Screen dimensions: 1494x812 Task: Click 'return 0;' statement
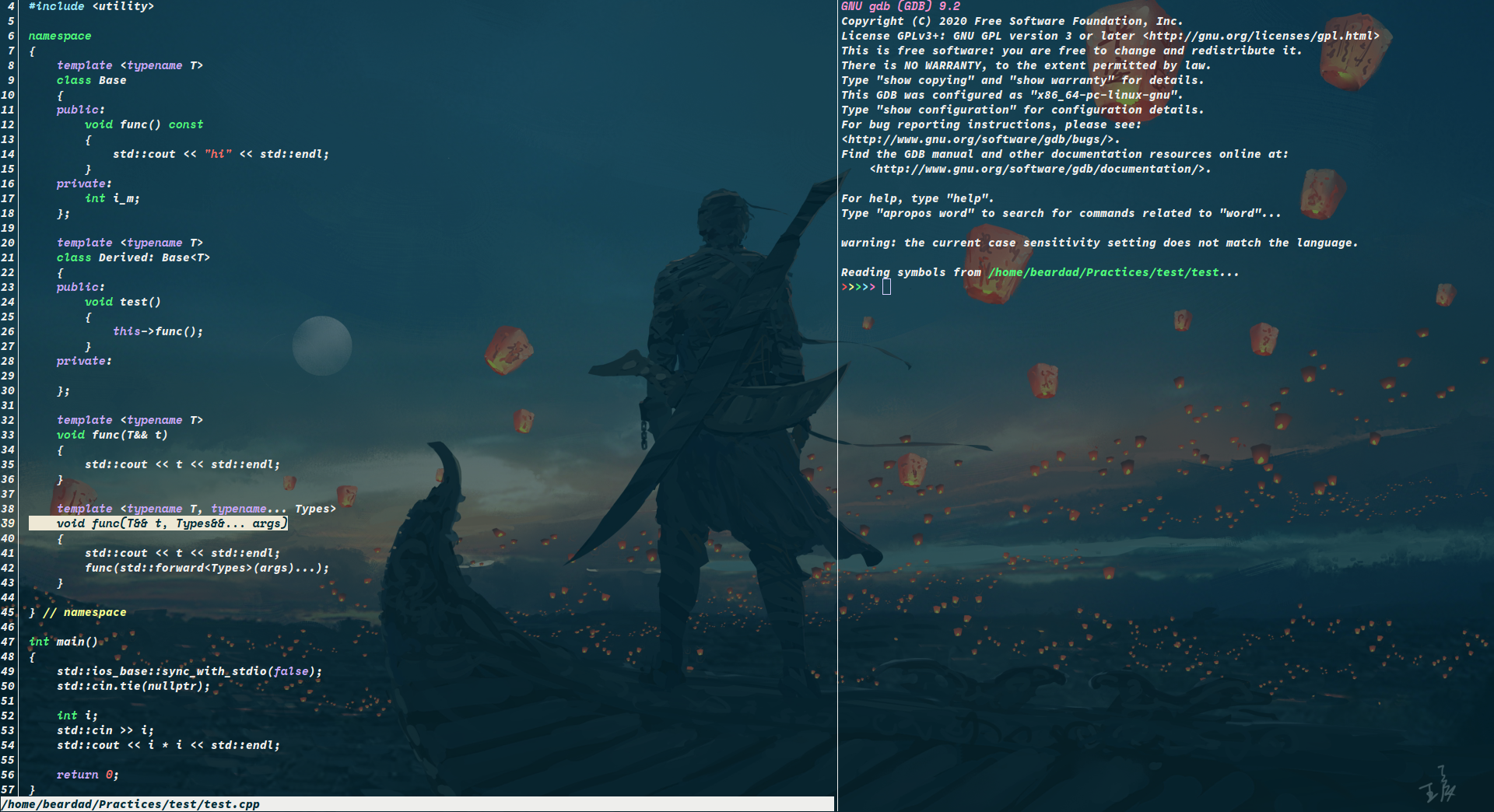88,775
